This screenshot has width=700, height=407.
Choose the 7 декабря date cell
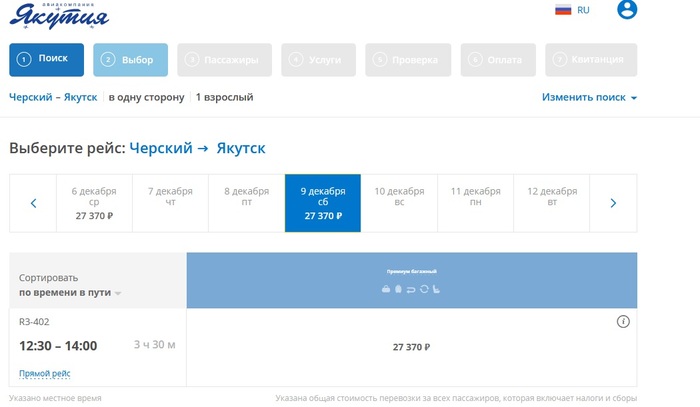point(171,204)
